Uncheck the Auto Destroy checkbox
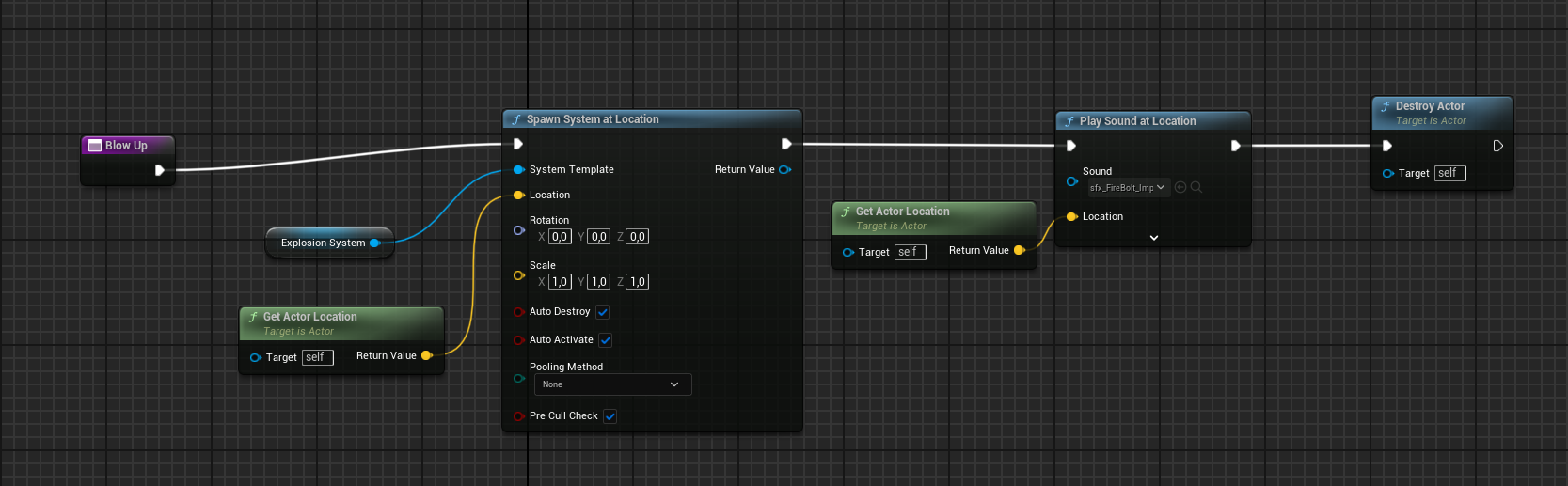 click(x=603, y=312)
